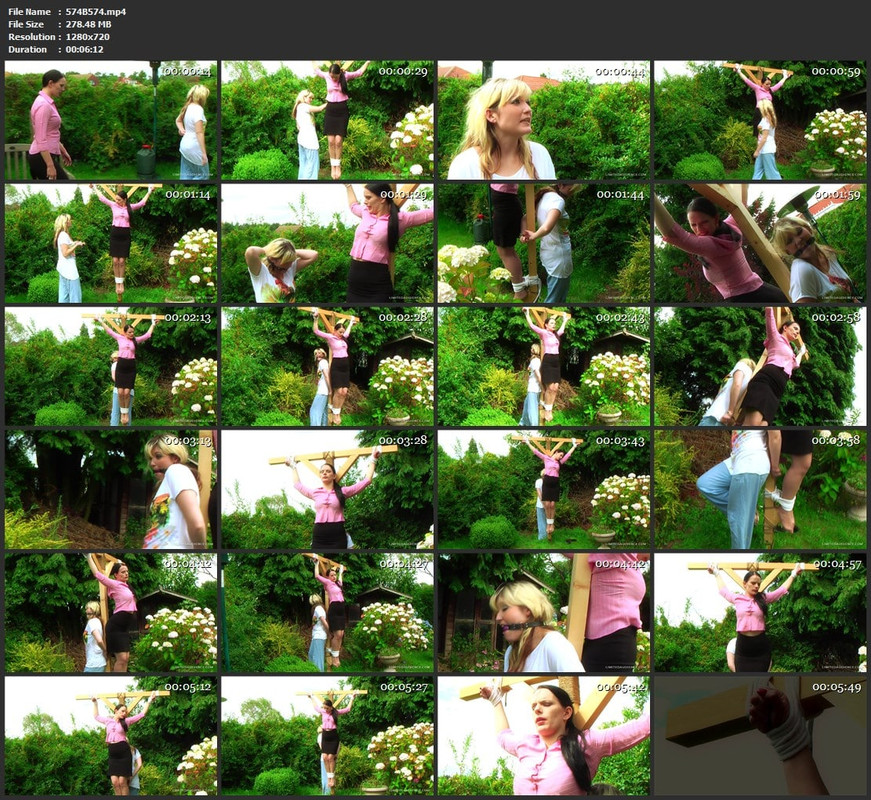This screenshot has height=800, width=871.
Task: Click the "Duration" label in header
Action: (x=28, y=49)
